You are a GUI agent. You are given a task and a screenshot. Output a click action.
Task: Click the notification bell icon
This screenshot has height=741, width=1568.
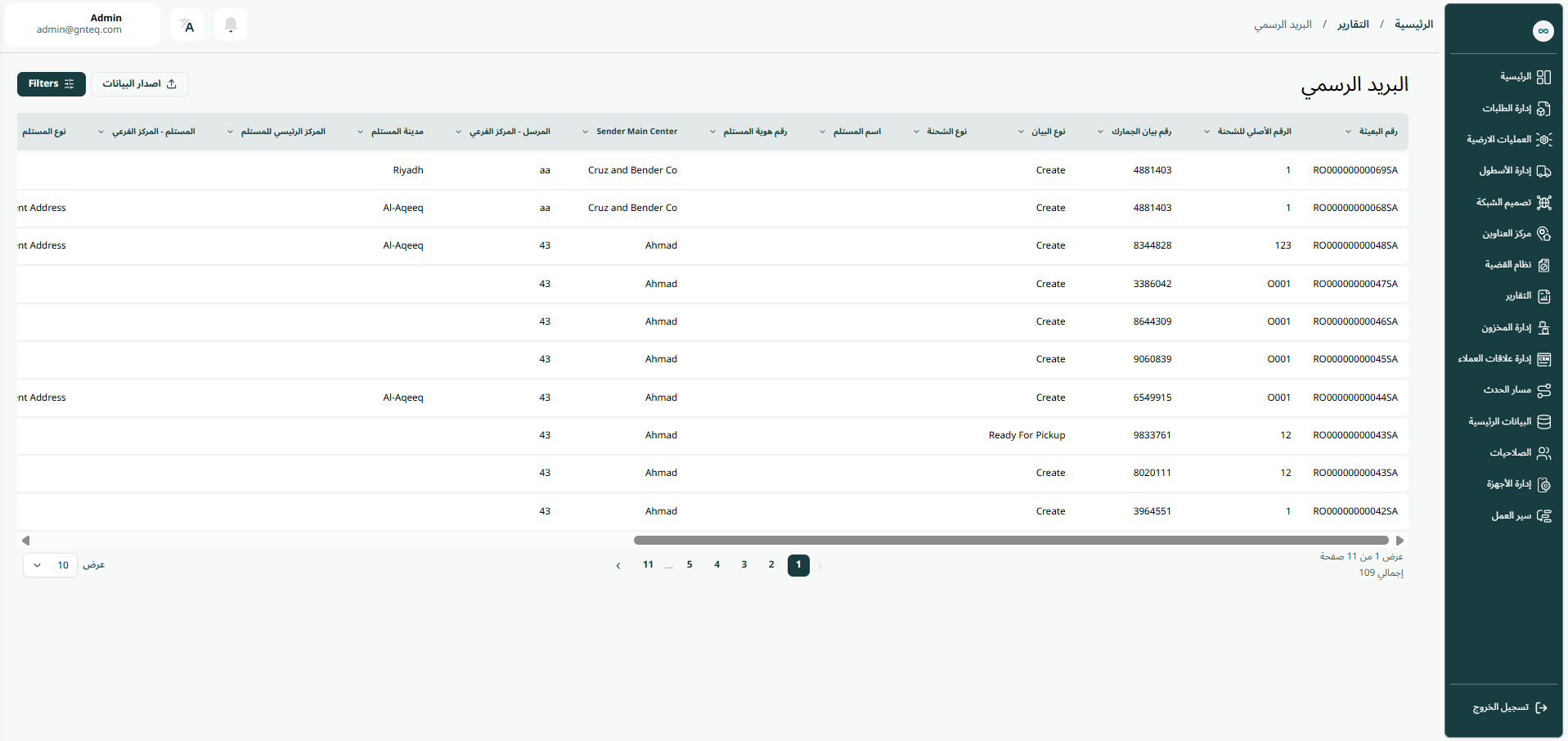[x=231, y=25]
